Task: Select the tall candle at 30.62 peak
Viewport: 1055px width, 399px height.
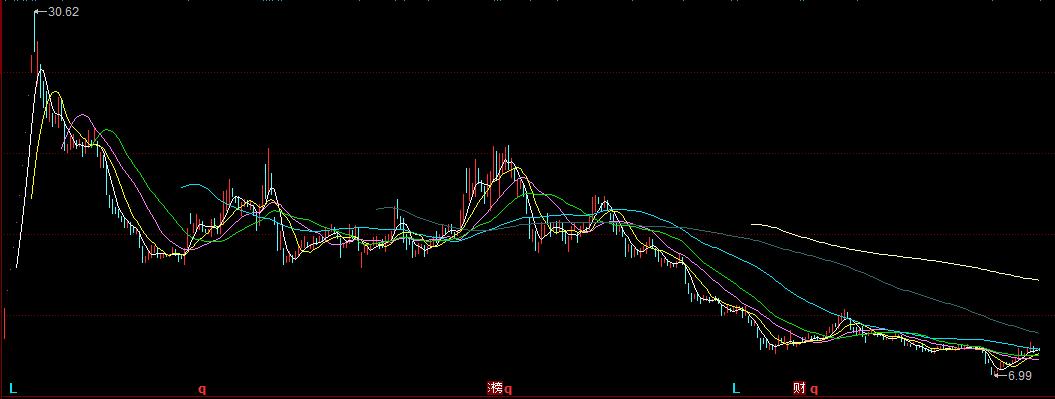Action: (34, 40)
